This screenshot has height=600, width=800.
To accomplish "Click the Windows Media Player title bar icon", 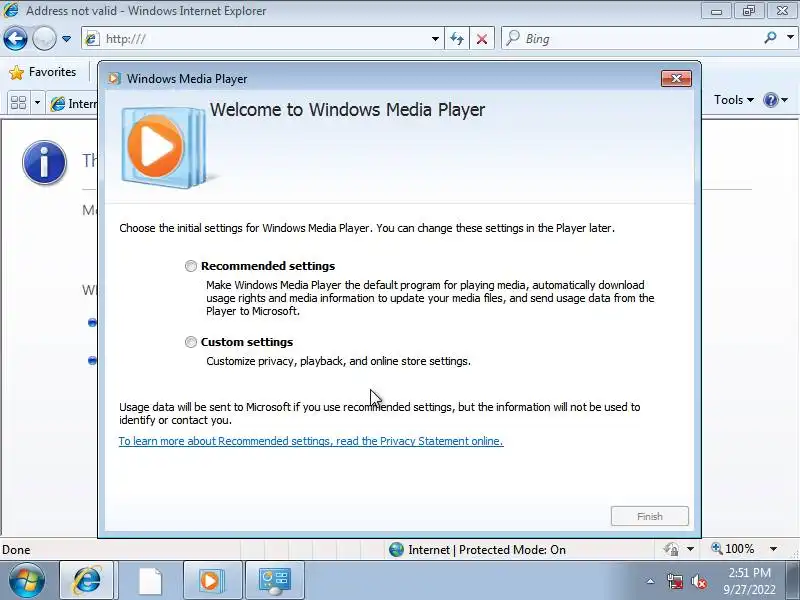I will tap(114, 79).
